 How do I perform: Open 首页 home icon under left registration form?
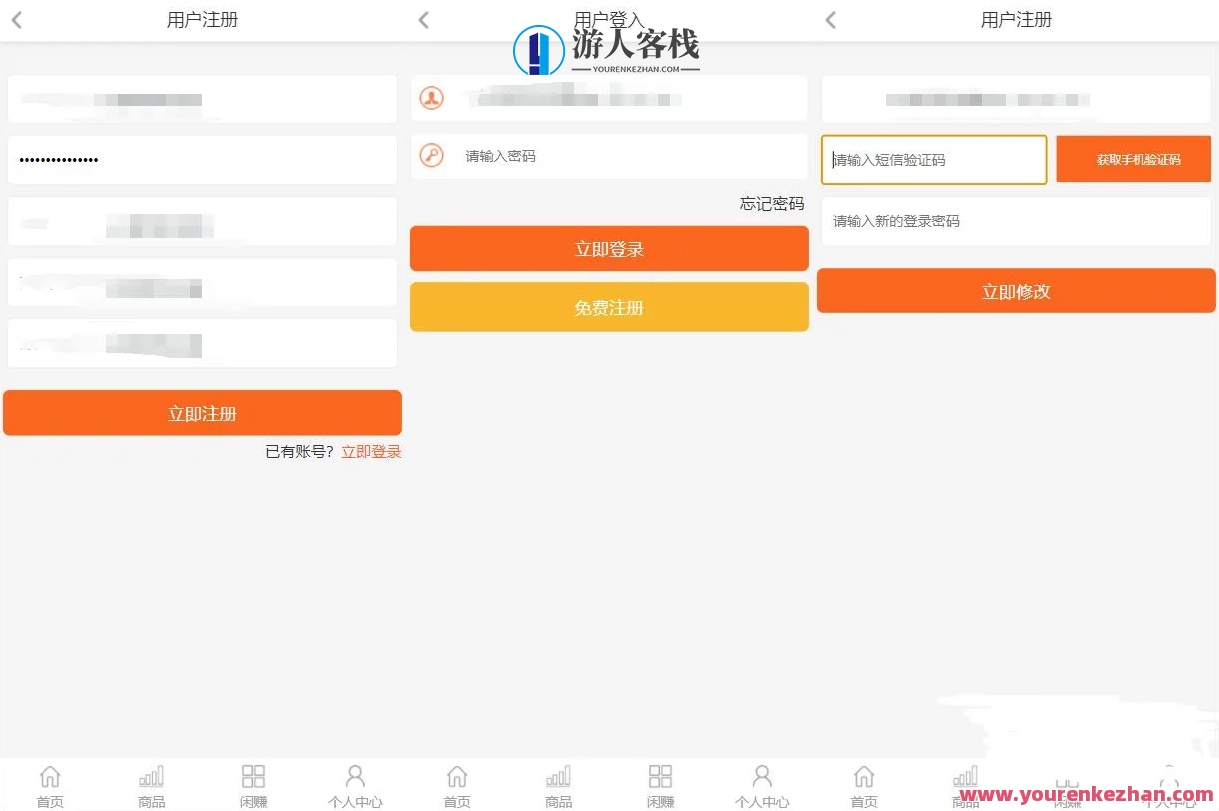(x=50, y=777)
